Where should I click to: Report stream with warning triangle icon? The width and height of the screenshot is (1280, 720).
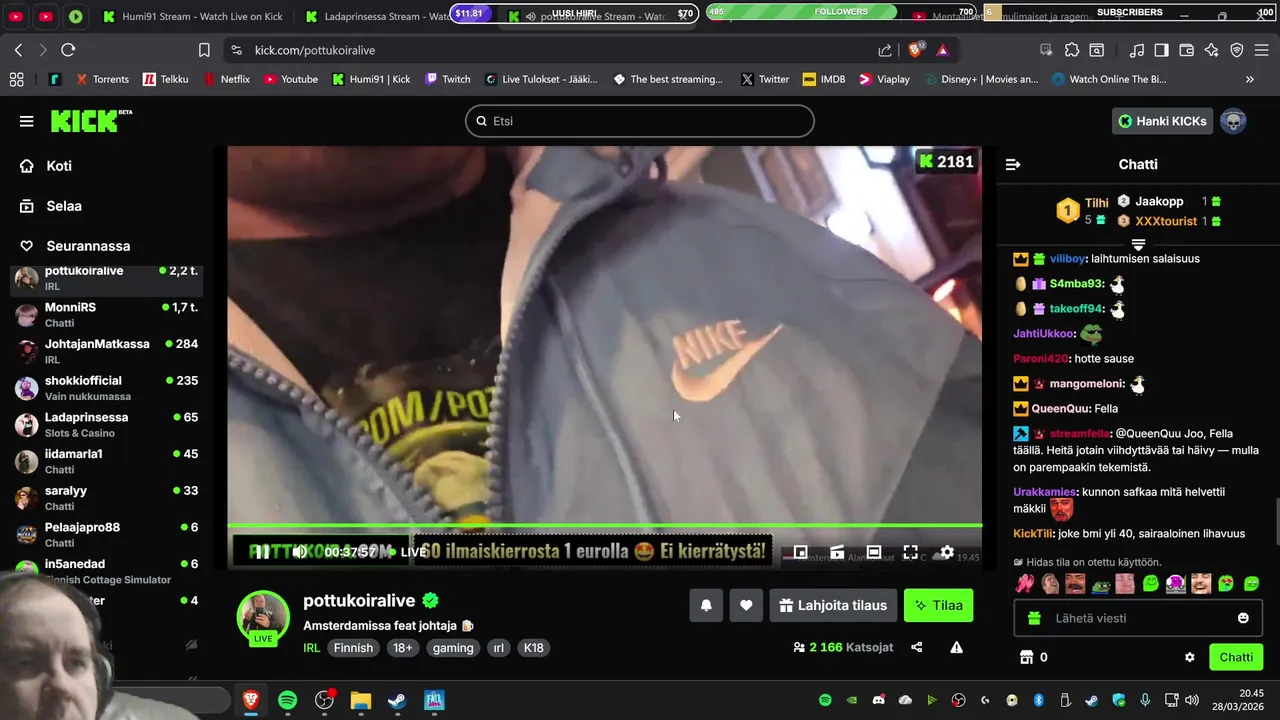coord(956,647)
